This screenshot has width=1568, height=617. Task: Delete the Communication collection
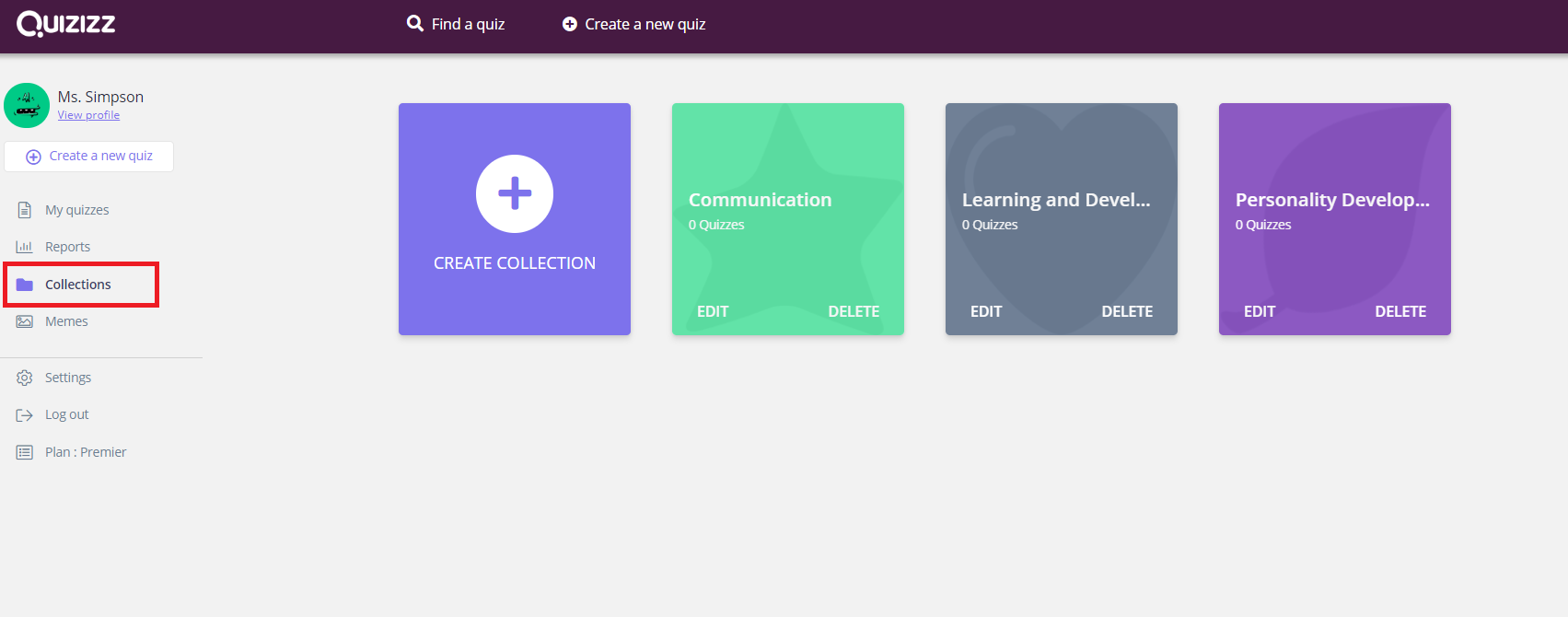click(854, 311)
